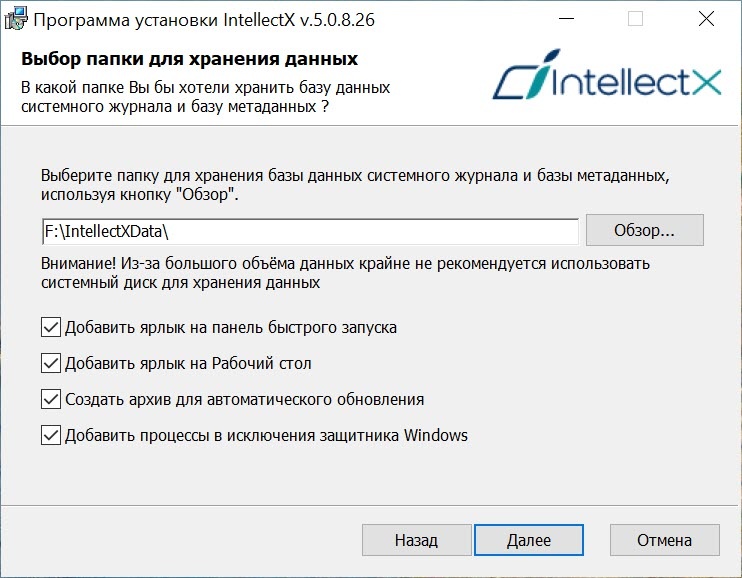
Task: Click the 'Выберите папку для хранения' instruction text
Action: click(355, 185)
